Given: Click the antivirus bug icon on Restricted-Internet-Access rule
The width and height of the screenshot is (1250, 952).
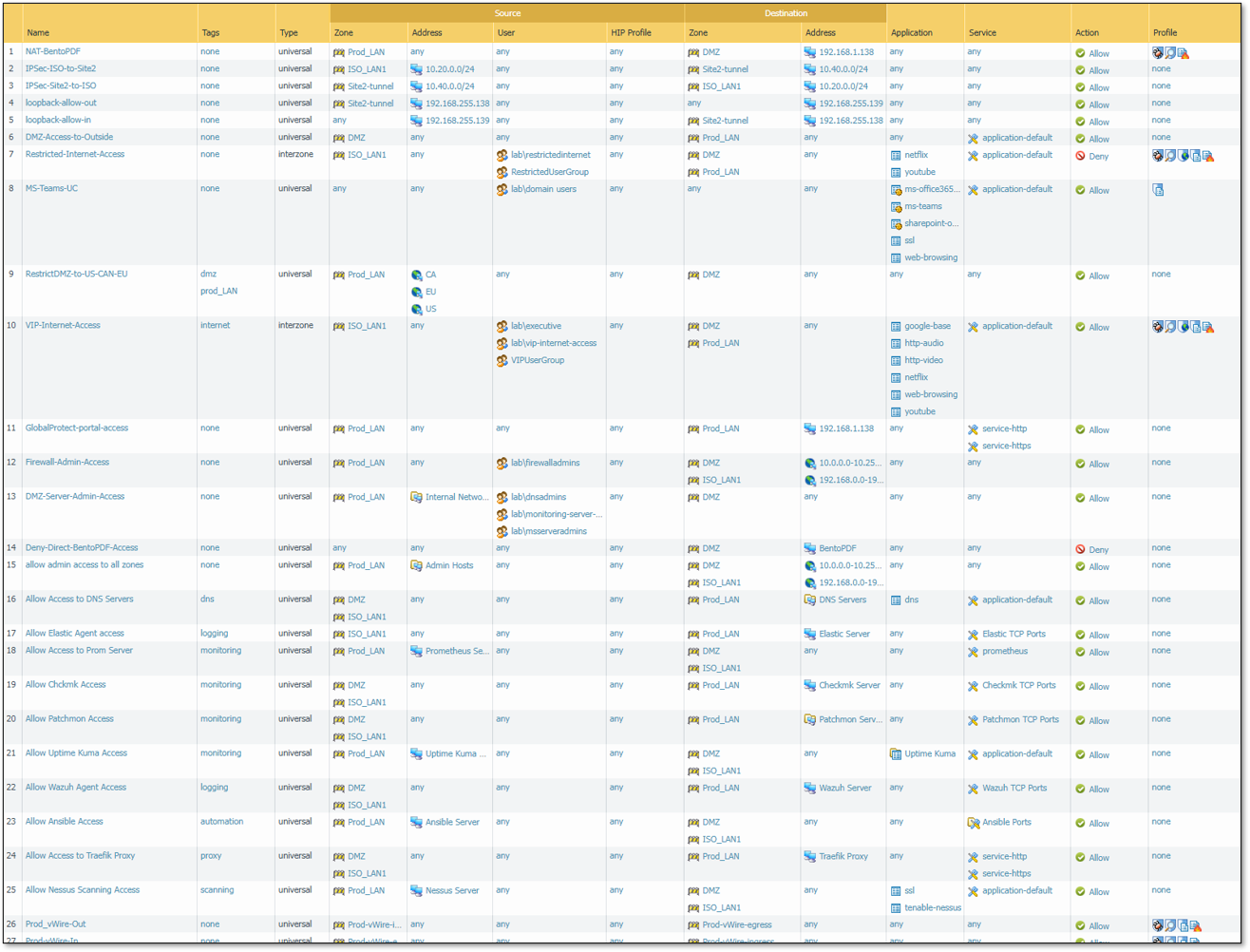Looking at the screenshot, I should tap(1157, 156).
